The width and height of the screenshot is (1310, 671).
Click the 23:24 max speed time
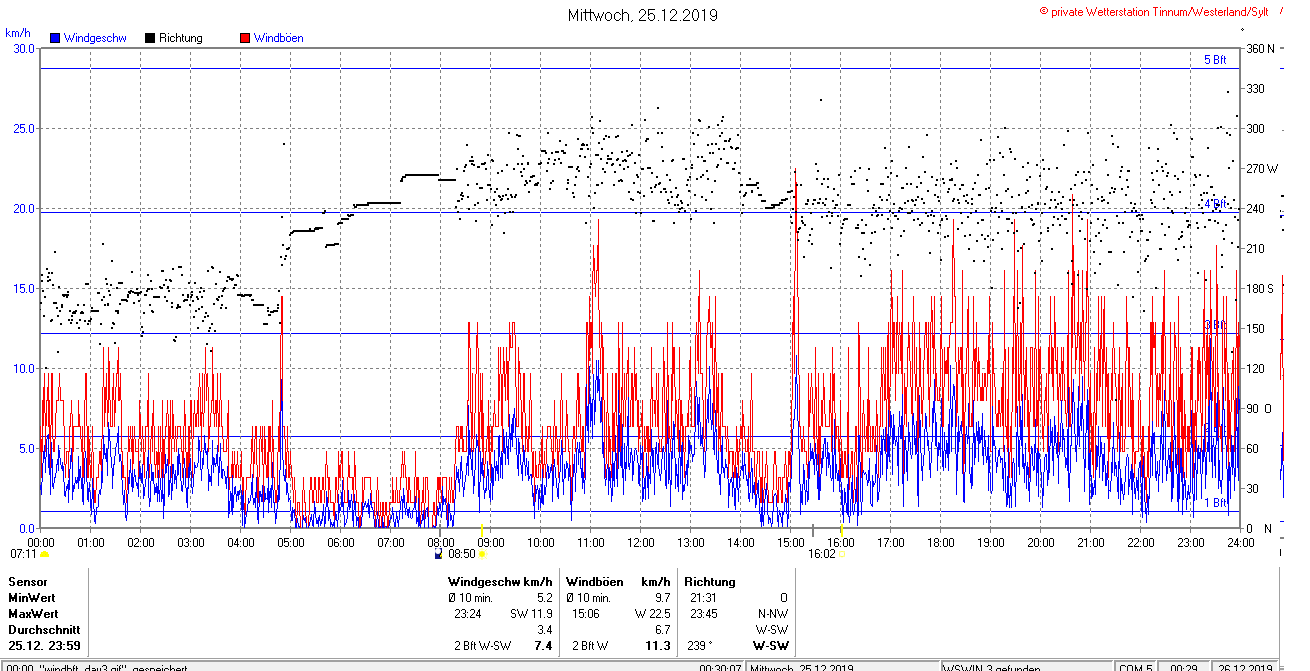point(468,614)
